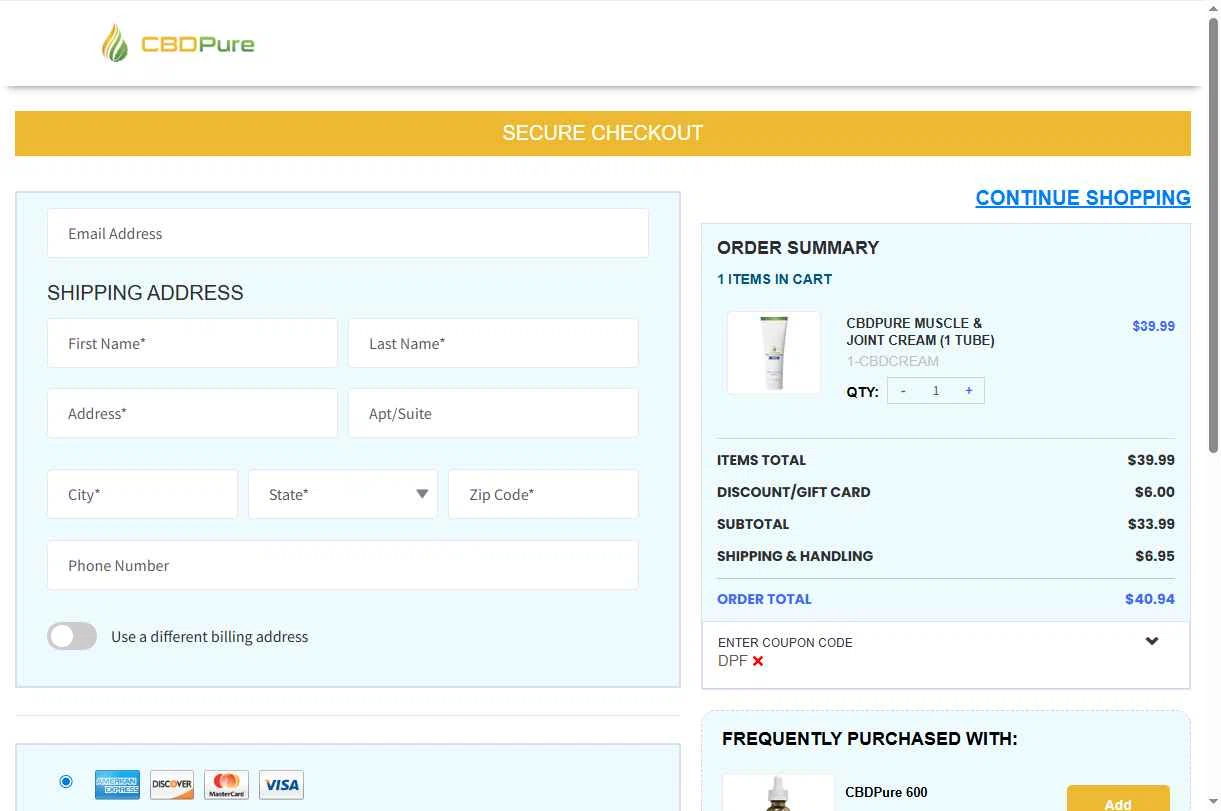
Task: Select the credit card payment radio button
Action: click(x=66, y=781)
